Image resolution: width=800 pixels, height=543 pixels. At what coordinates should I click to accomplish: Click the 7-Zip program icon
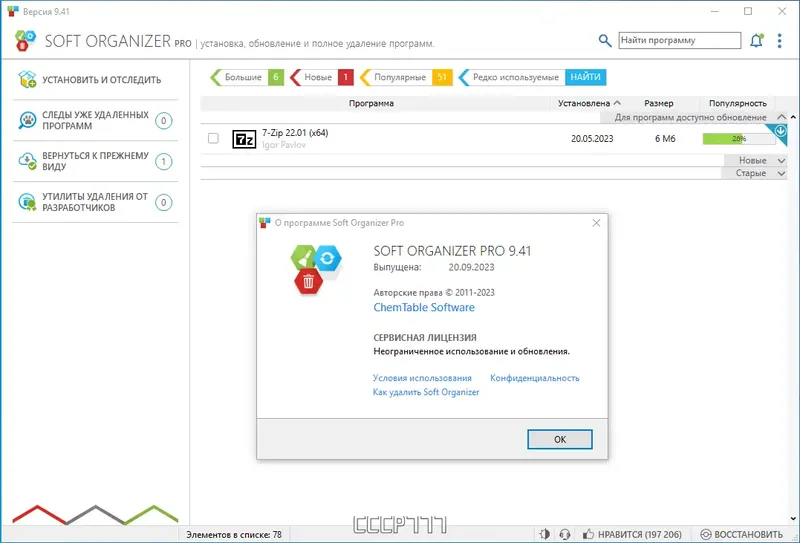point(244,139)
